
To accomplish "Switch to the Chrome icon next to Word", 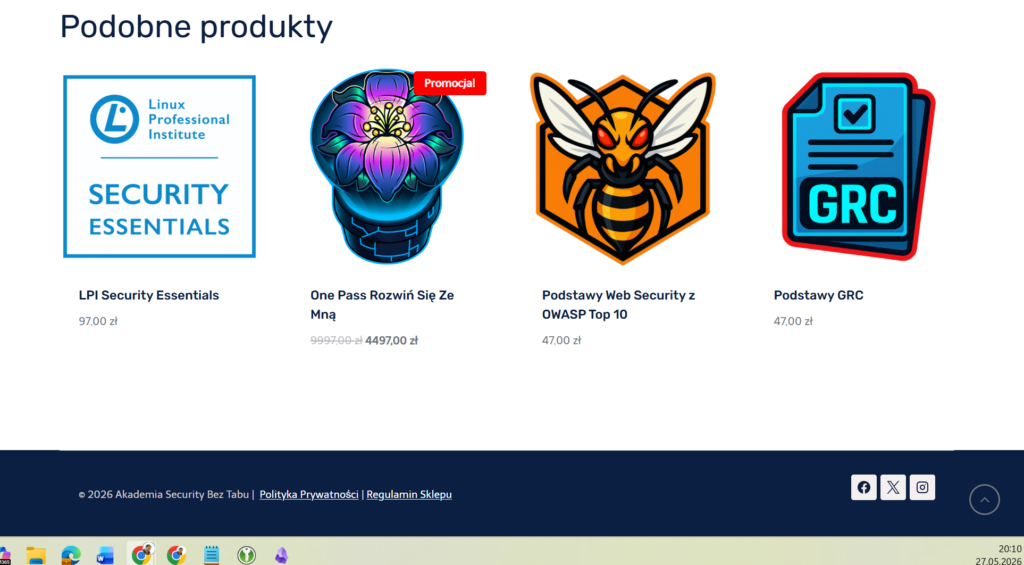I will [140, 555].
